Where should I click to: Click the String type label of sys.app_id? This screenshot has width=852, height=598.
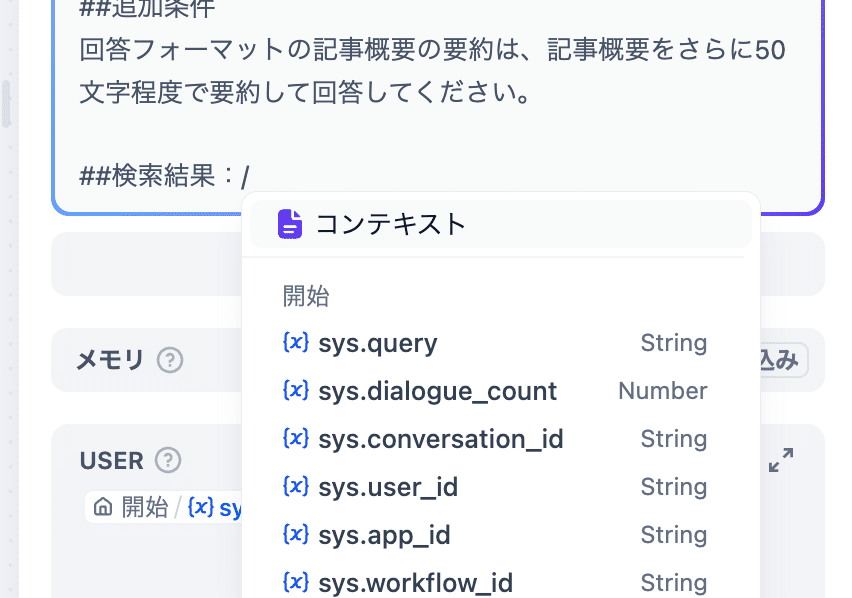(673, 535)
